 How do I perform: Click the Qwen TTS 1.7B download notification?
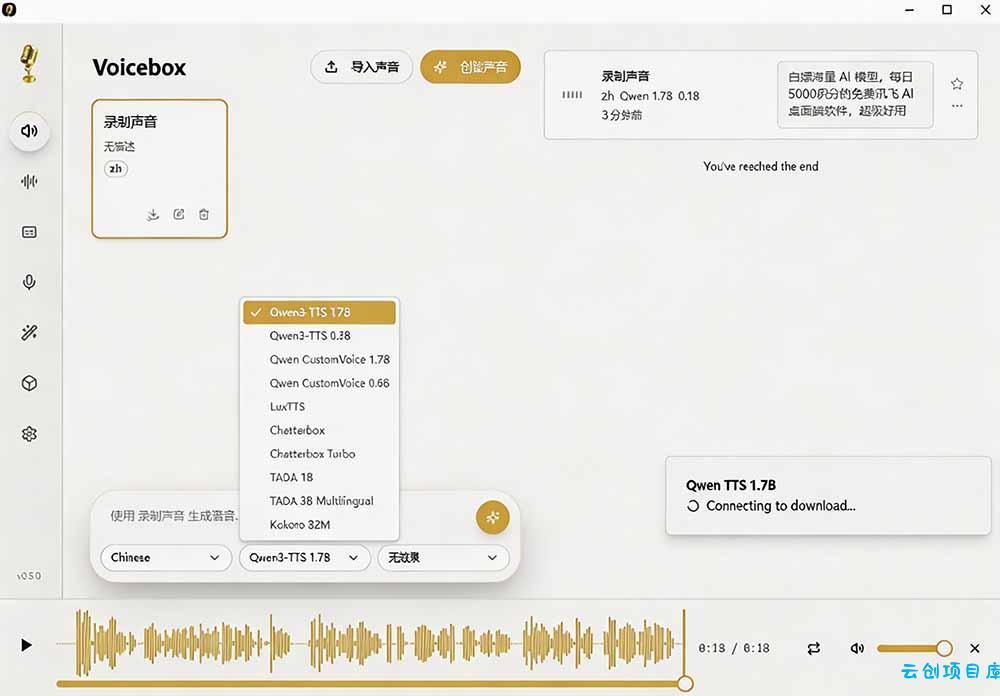(x=828, y=496)
